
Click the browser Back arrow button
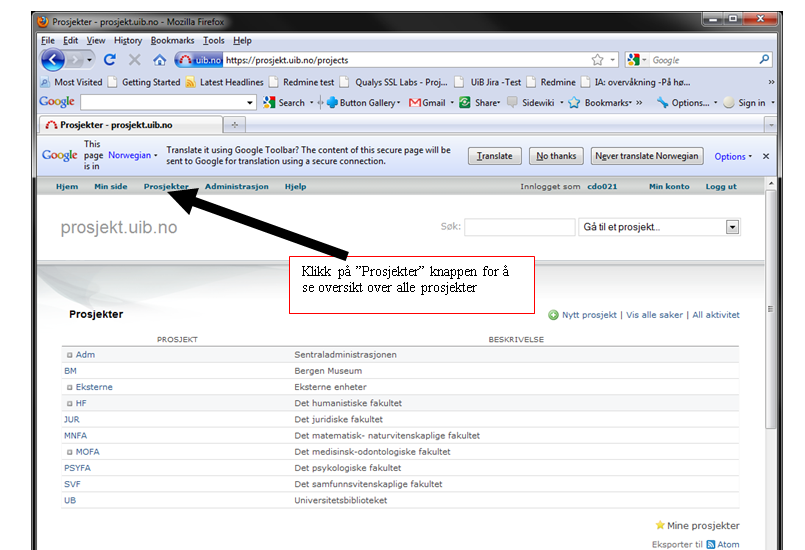(x=52, y=60)
